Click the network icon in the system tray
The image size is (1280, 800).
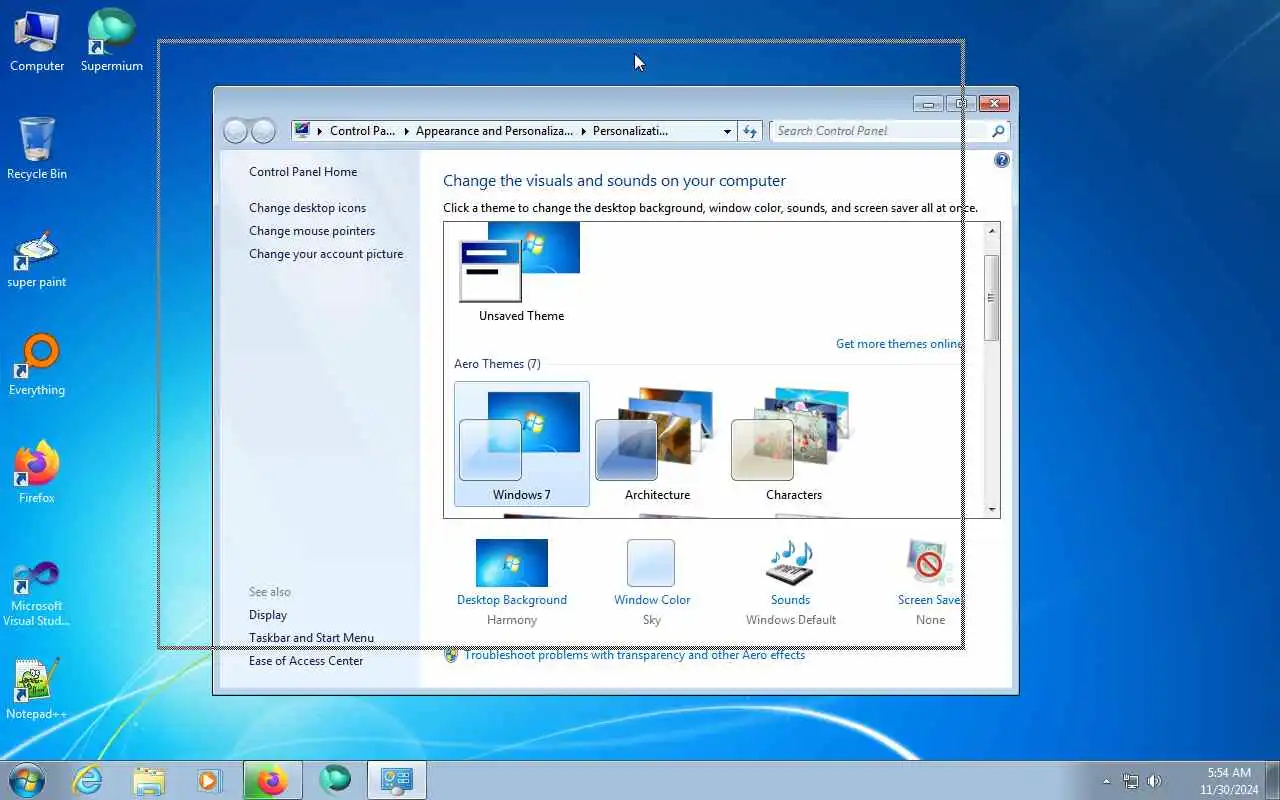pos(1130,781)
